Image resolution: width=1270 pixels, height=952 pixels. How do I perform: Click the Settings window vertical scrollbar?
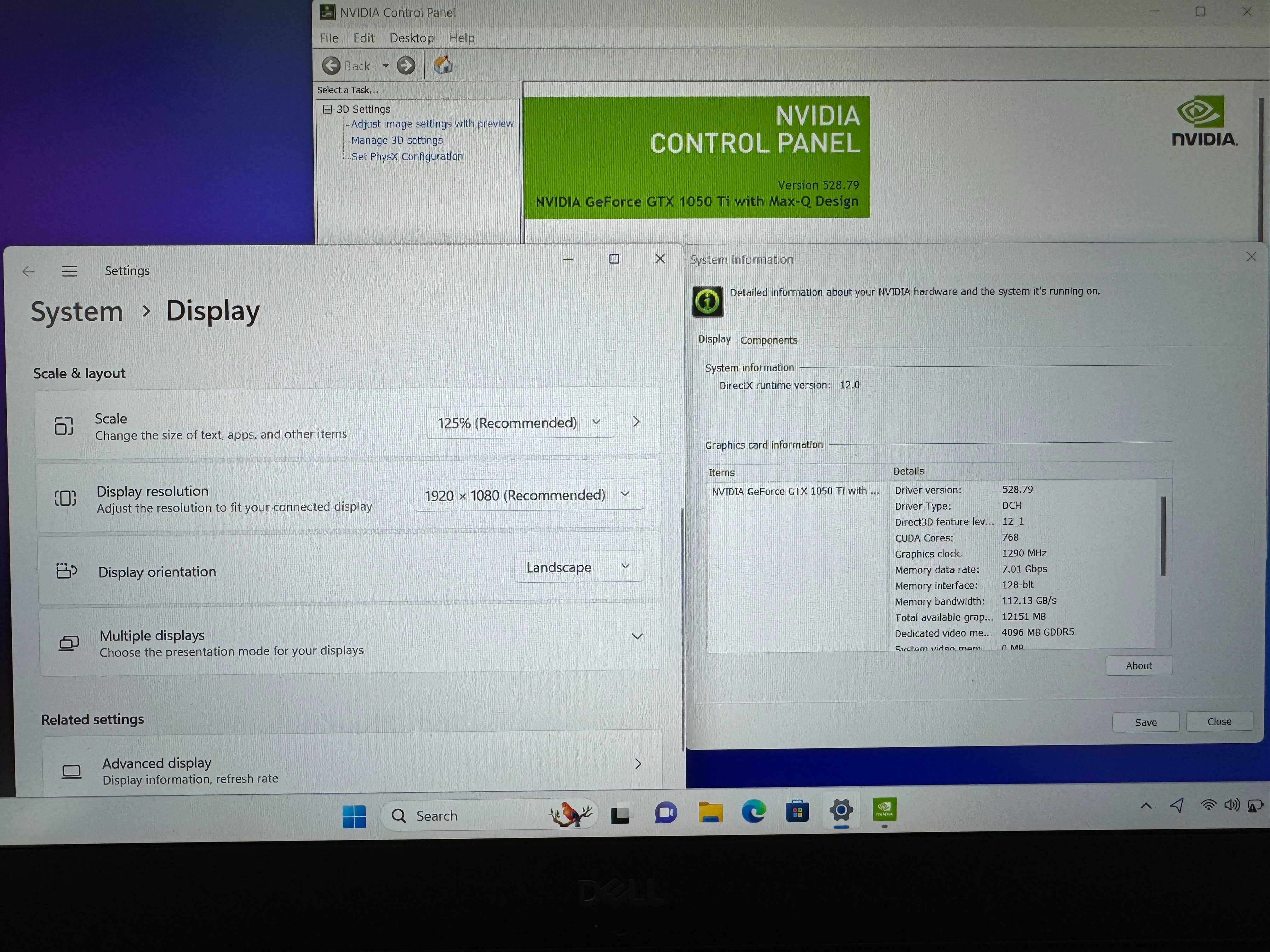[x=682, y=629]
